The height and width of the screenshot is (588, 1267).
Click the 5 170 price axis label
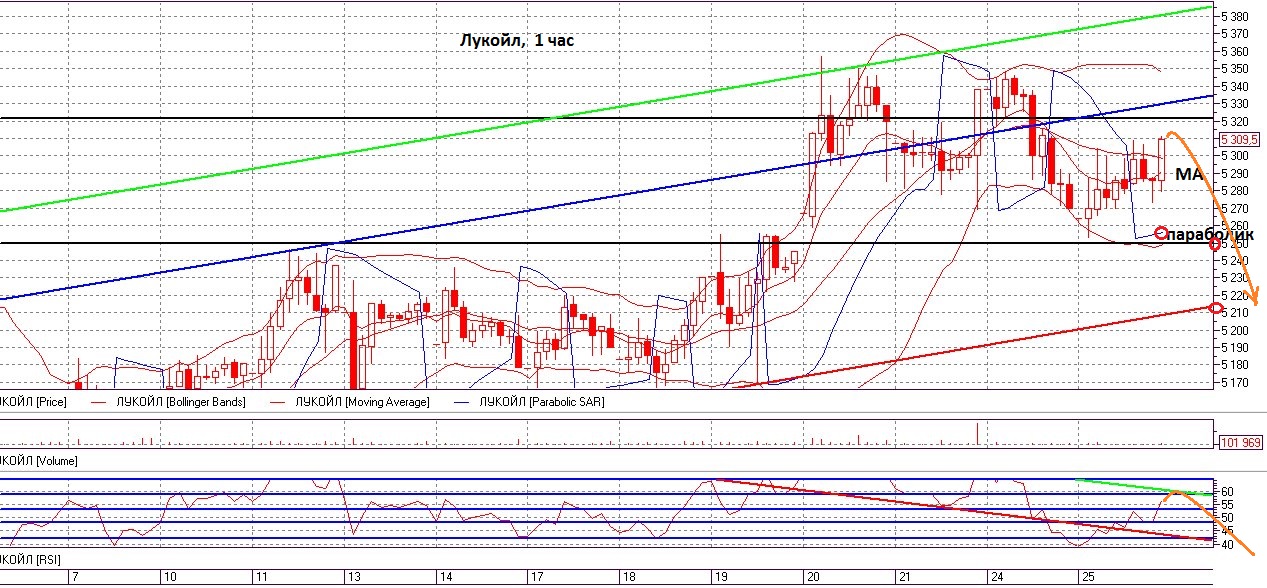coord(1237,383)
